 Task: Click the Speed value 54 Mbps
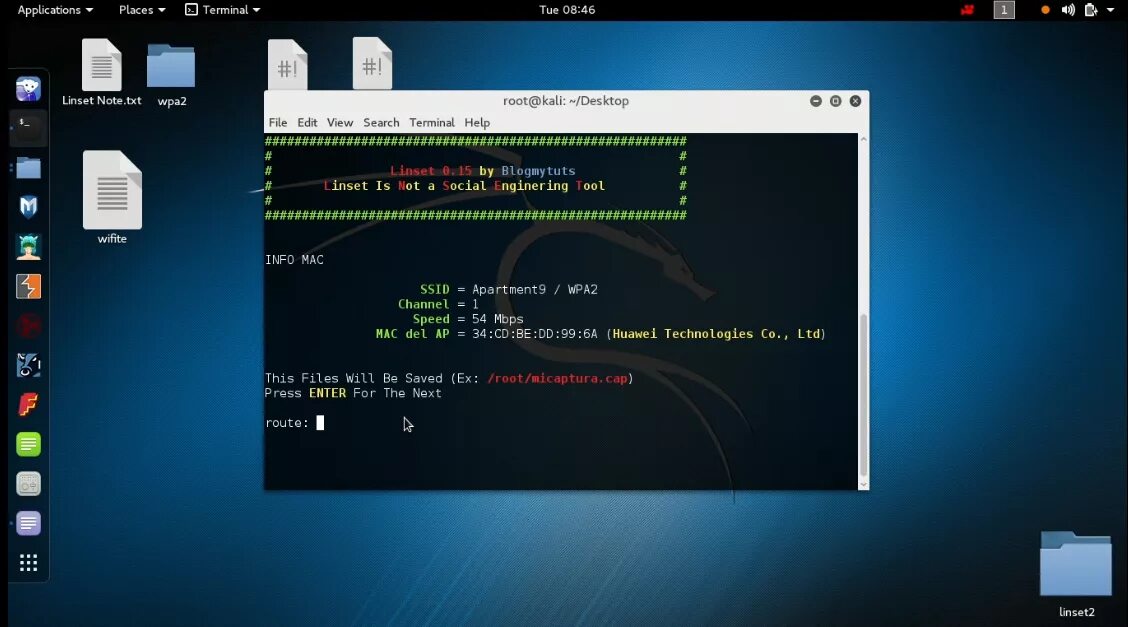pos(498,319)
